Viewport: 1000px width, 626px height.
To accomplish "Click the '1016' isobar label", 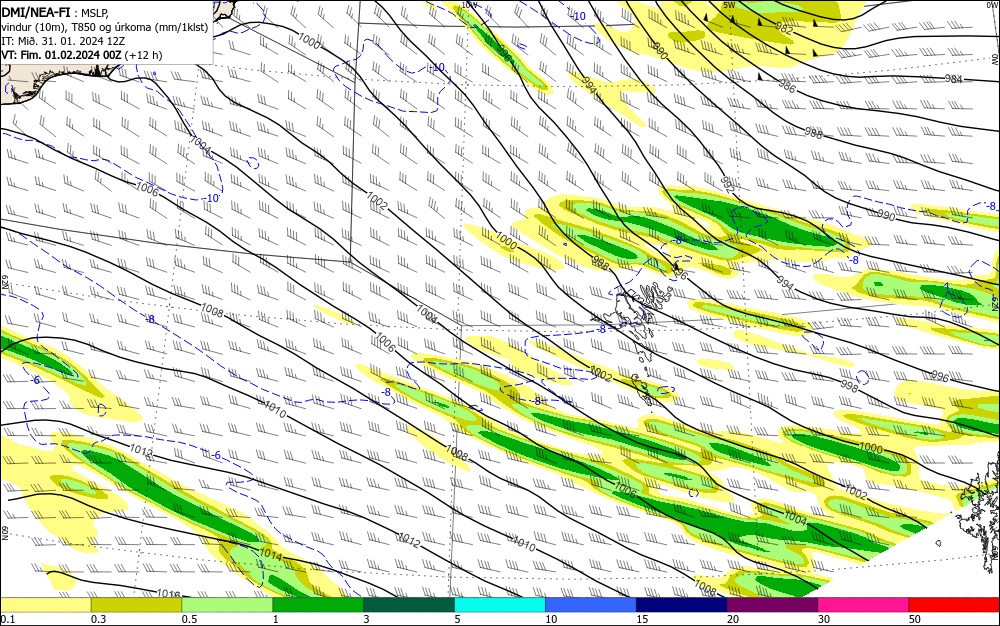I will (x=168, y=593).
